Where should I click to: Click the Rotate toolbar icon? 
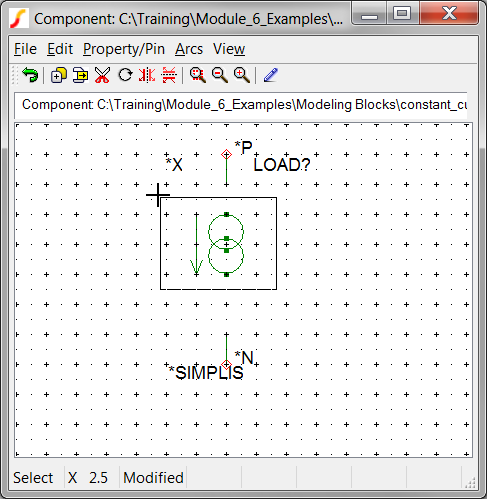click(125, 75)
